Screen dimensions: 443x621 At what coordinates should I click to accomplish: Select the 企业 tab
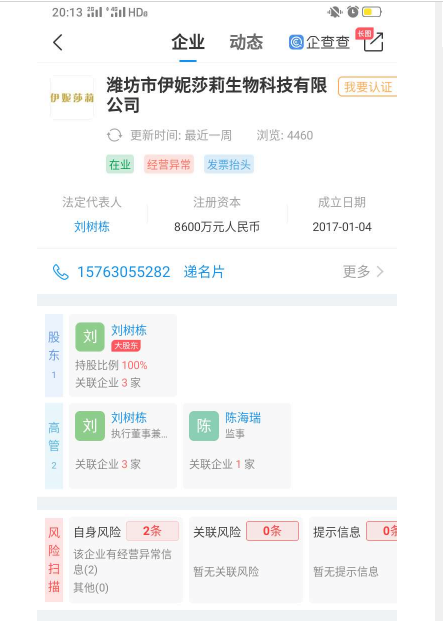point(188,42)
